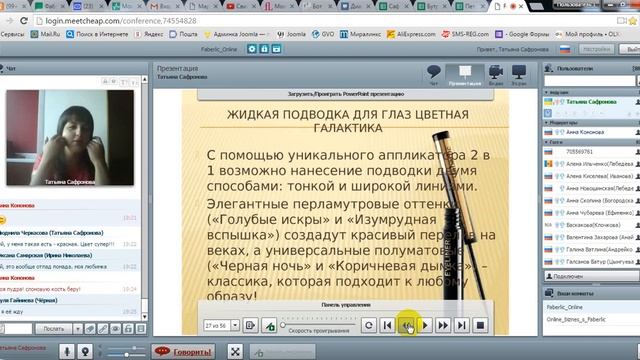Toggle the microphone button
Image resolution: width=640 pixels, height=360 pixels.
[x=67, y=351]
